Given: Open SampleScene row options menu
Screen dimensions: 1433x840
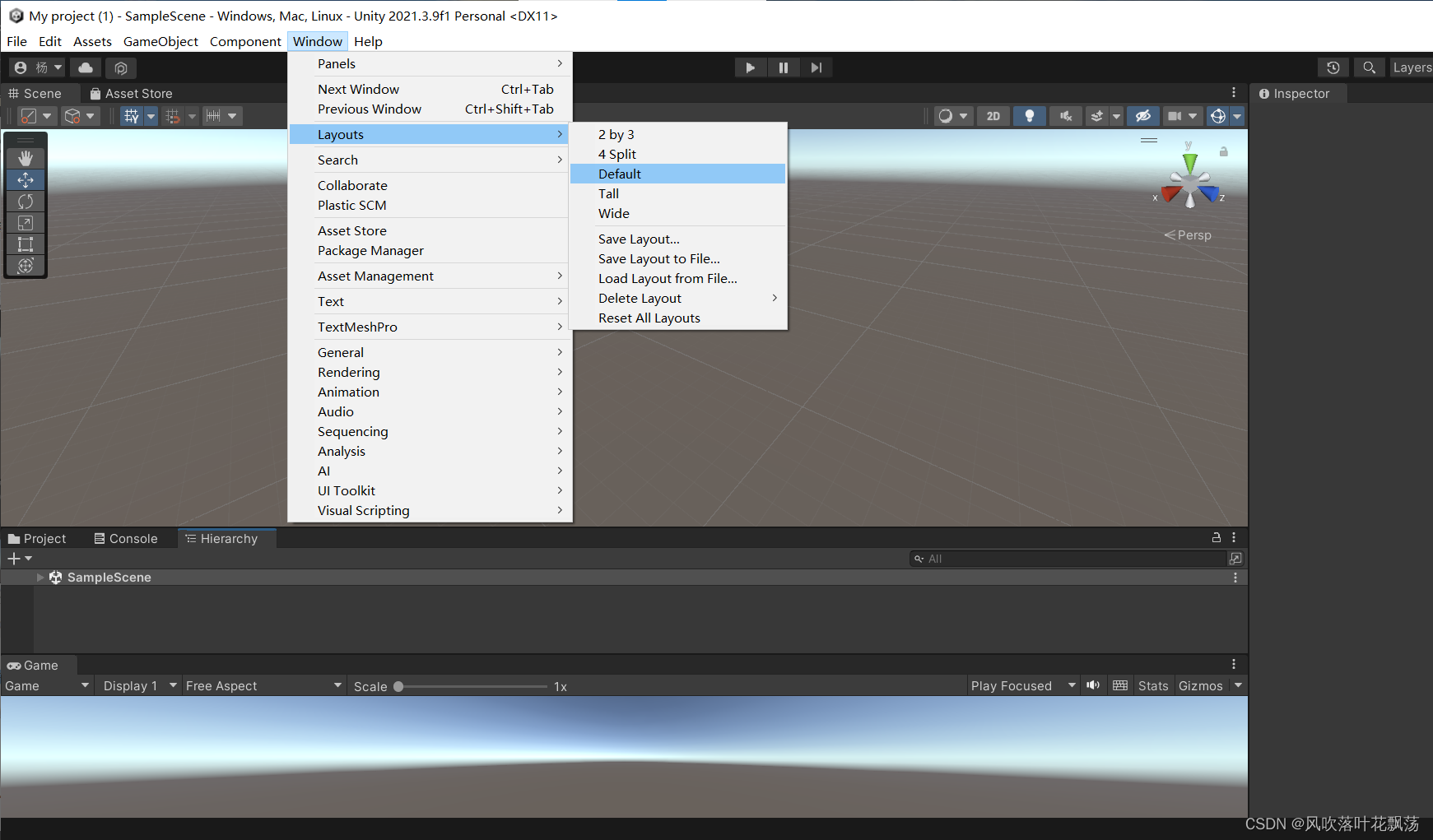Looking at the screenshot, I should (1235, 578).
